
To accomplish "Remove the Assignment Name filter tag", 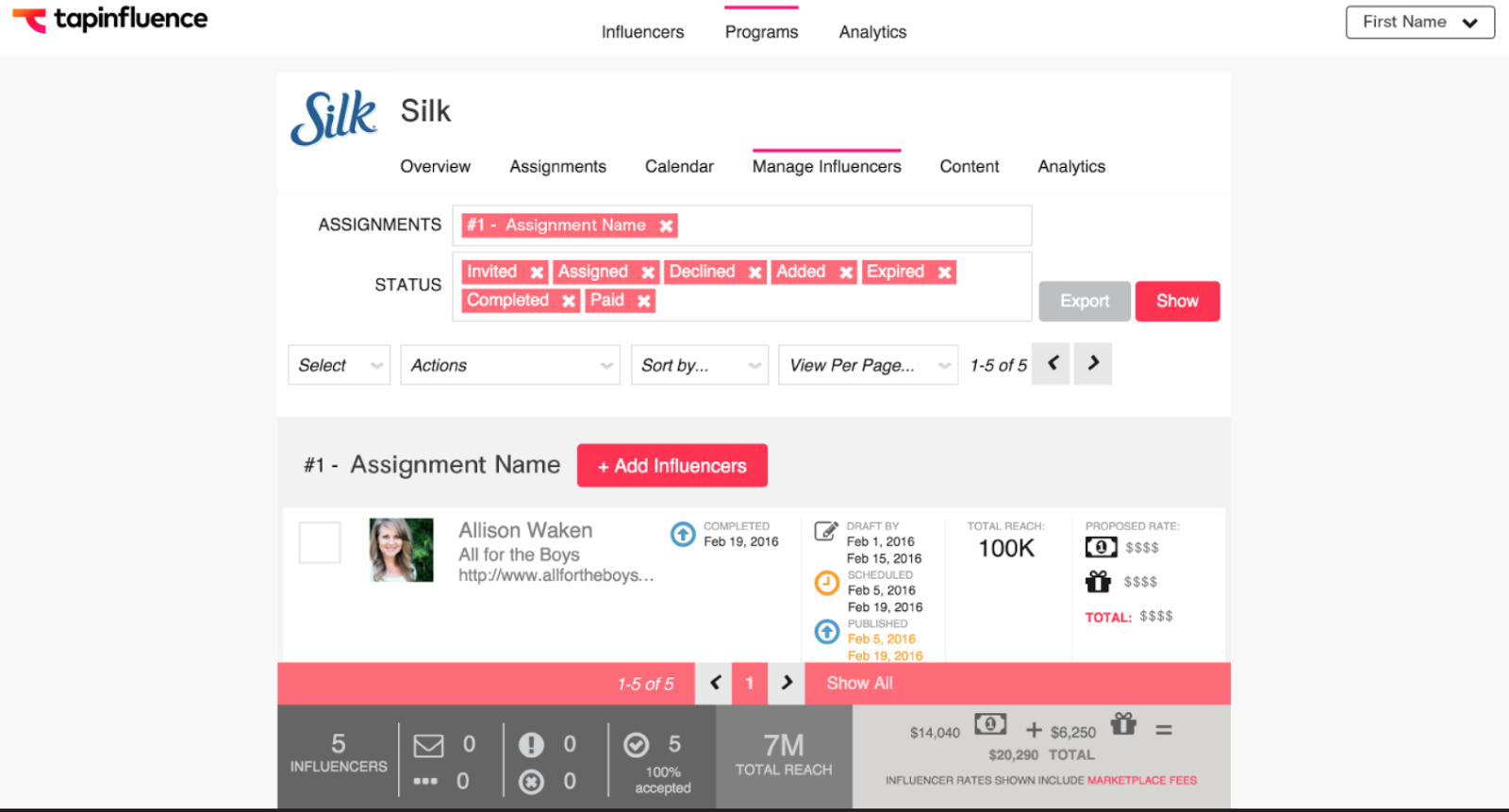I will pos(666,225).
